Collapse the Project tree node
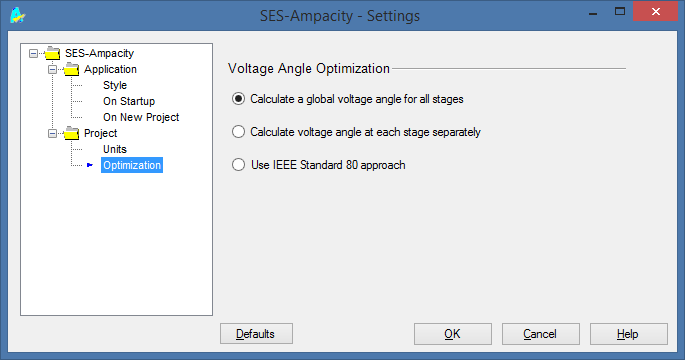Screen dimensions: 685x360 tap(52, 133)
